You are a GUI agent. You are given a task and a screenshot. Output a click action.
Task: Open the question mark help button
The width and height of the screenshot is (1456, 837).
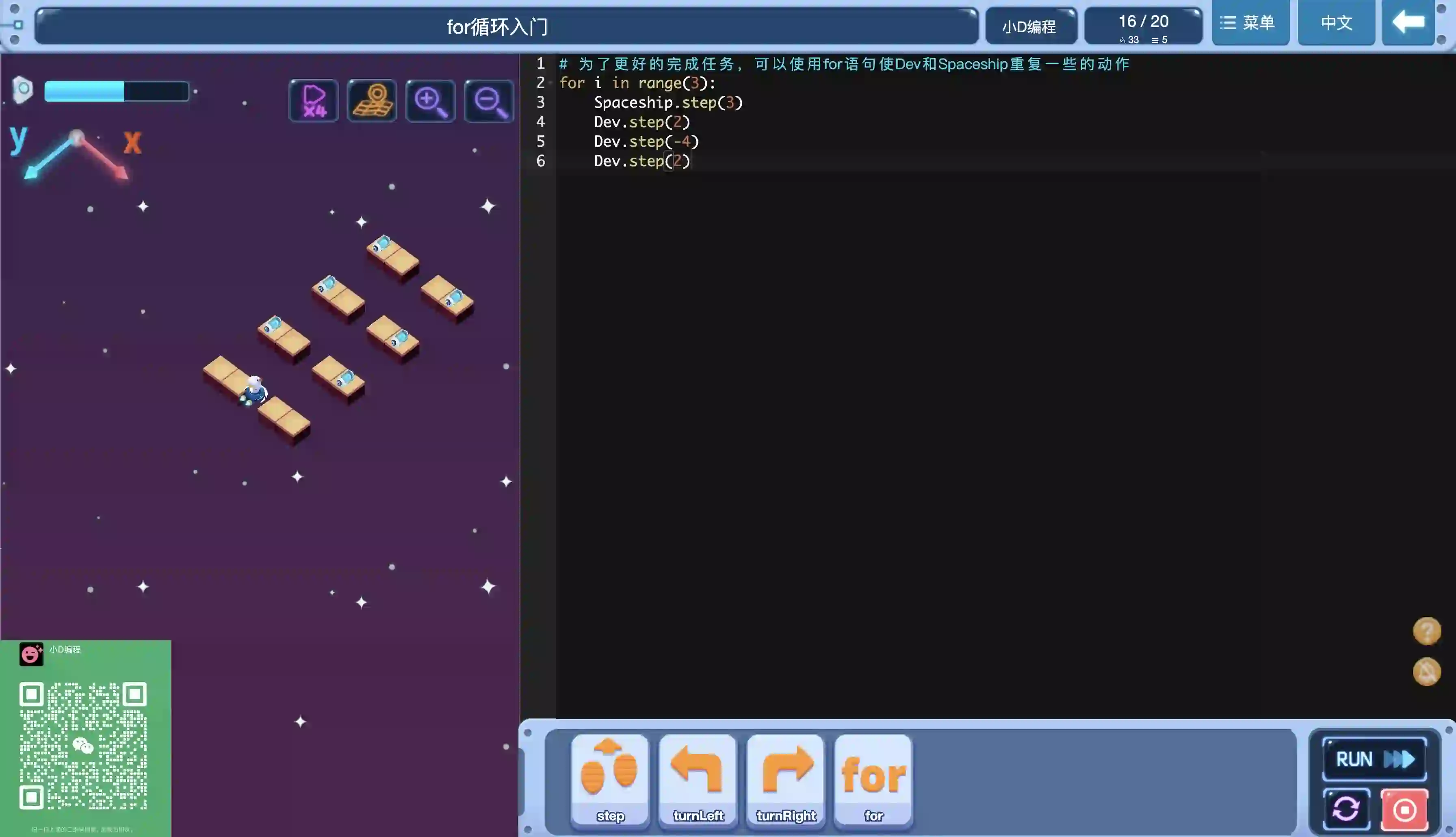click(1427, 631)
